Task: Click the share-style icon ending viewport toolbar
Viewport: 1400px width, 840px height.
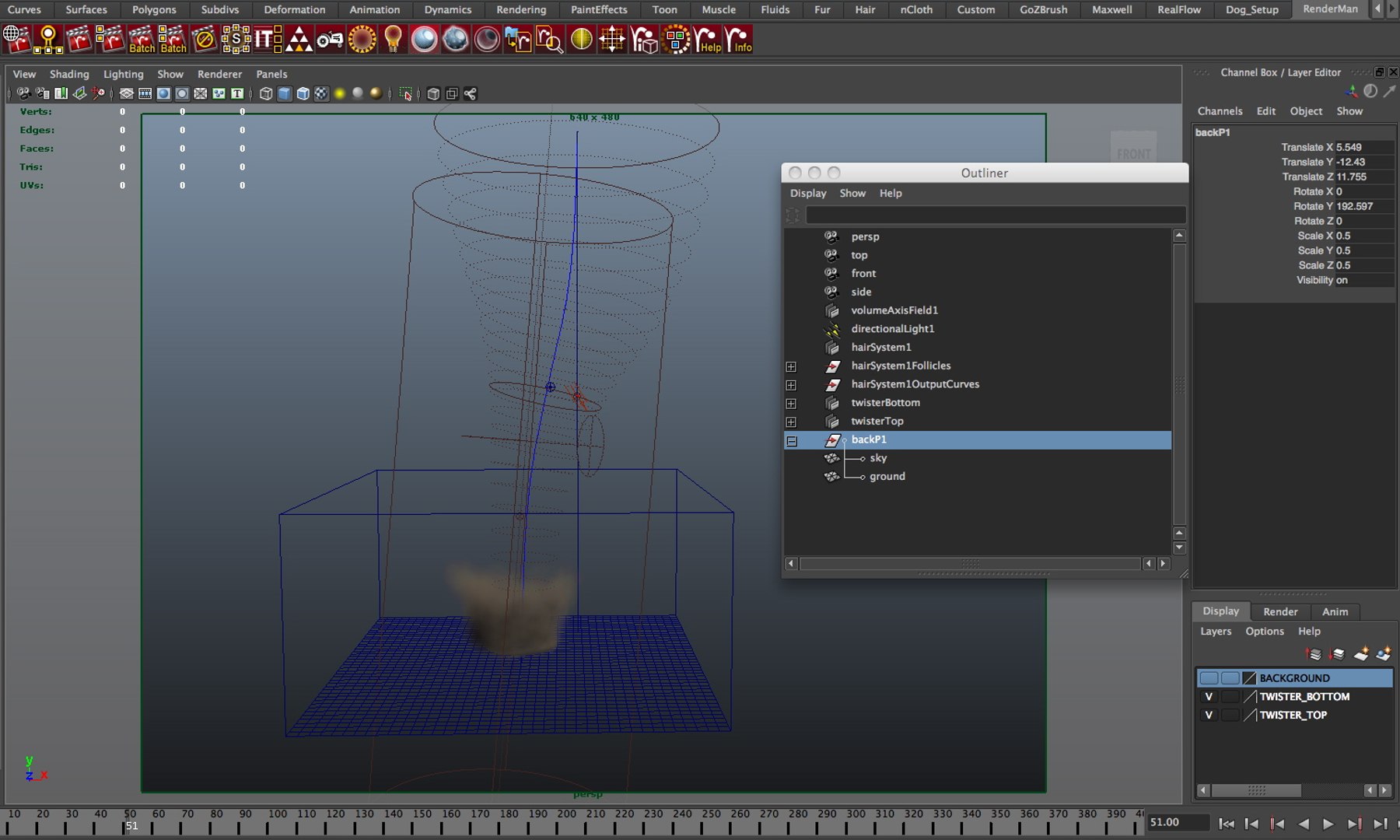Action: [471, 93]
